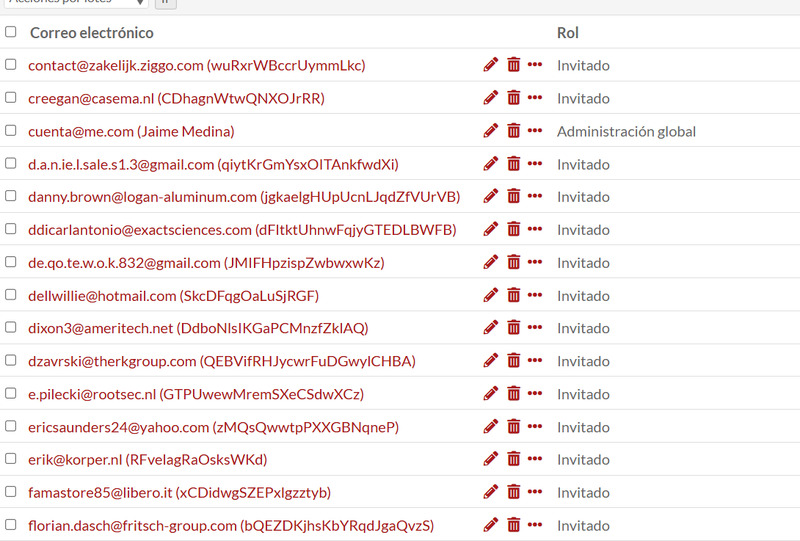
Task: Open more options for florian.dasch@fritsch-group.com
Action: pos(535,525)
